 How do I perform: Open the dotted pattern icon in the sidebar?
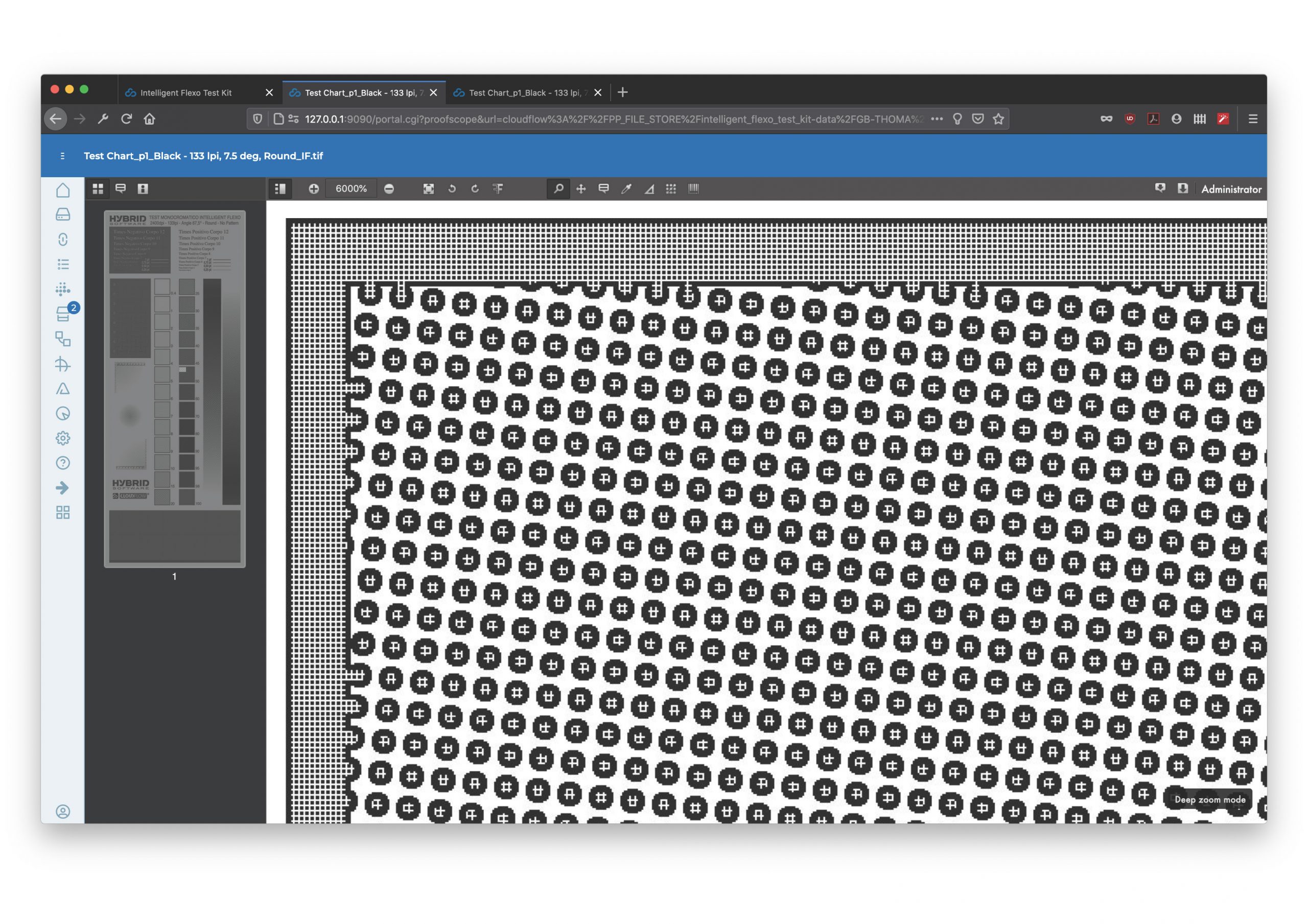[63, 289]
